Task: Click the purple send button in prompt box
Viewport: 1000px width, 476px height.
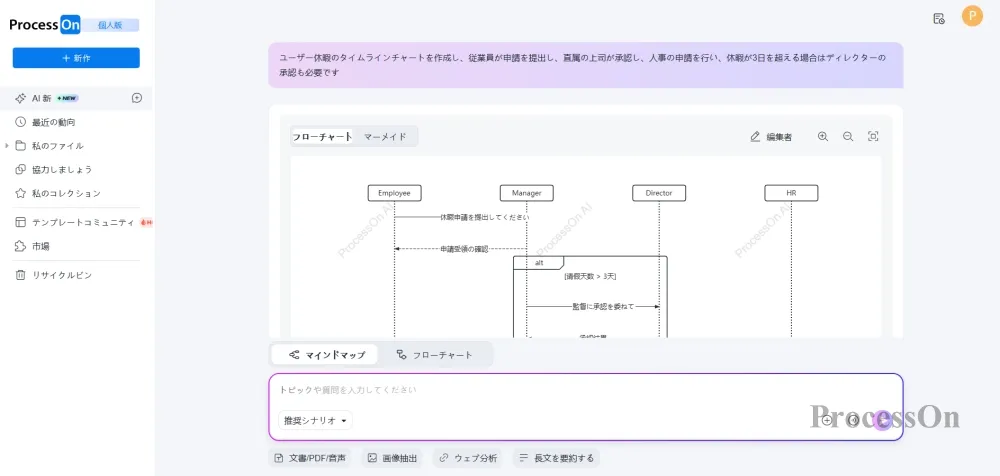Action: click(x=881, y=419)
